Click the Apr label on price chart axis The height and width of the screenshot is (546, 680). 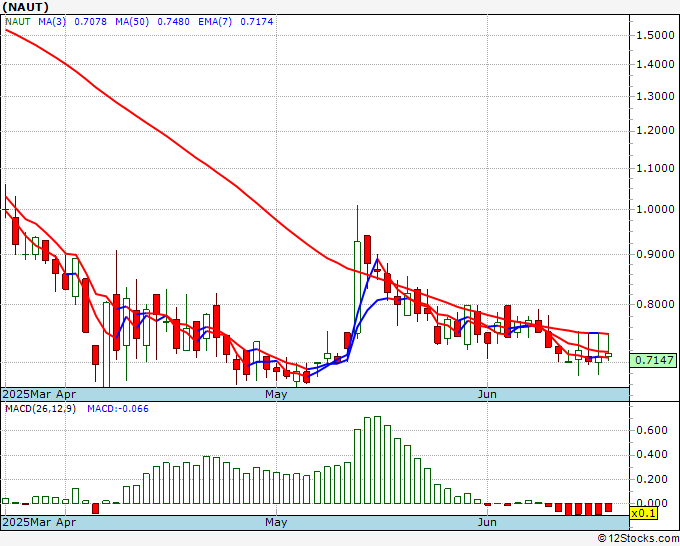point(65,394)
